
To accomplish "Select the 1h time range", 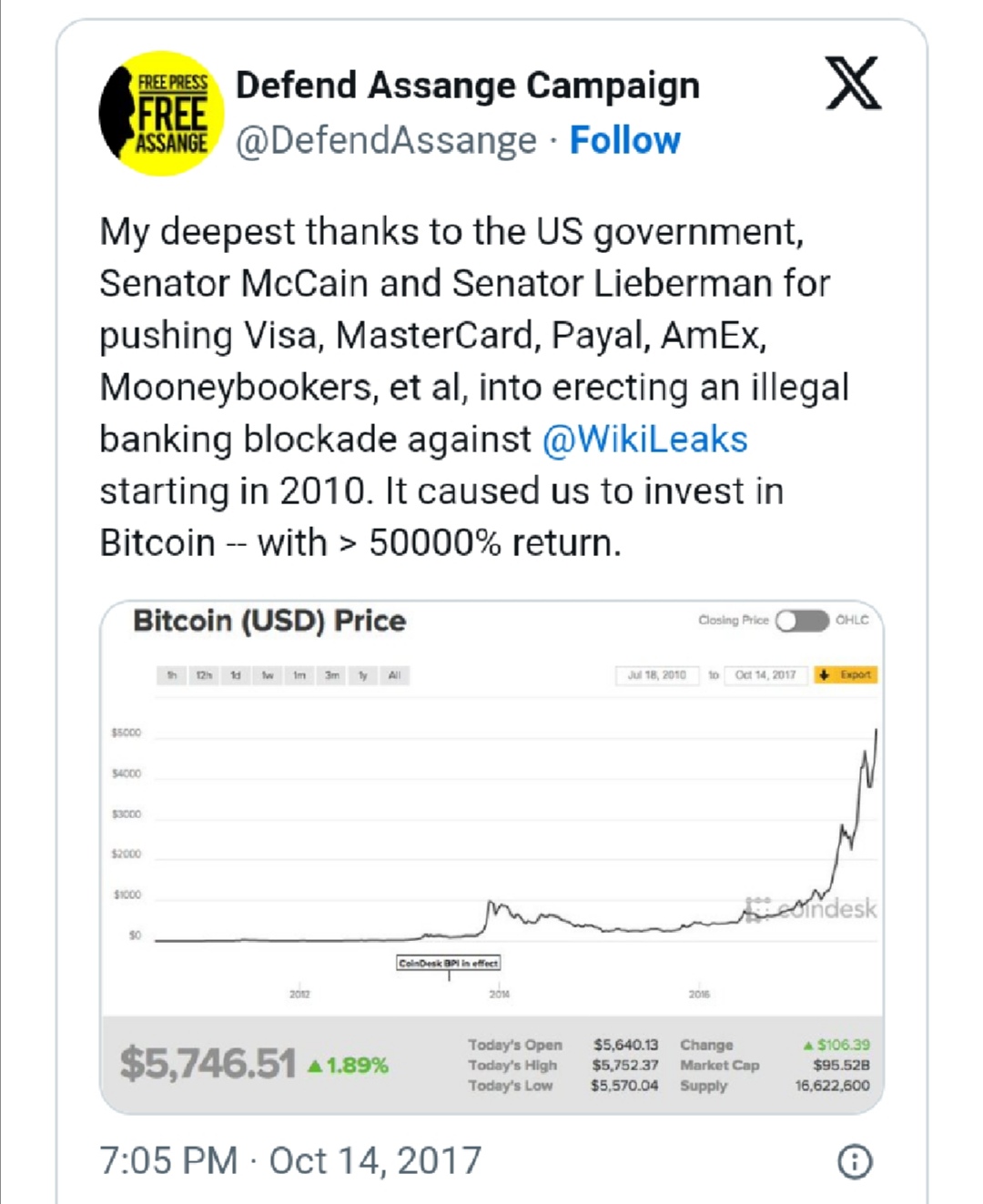I will 172,675.
